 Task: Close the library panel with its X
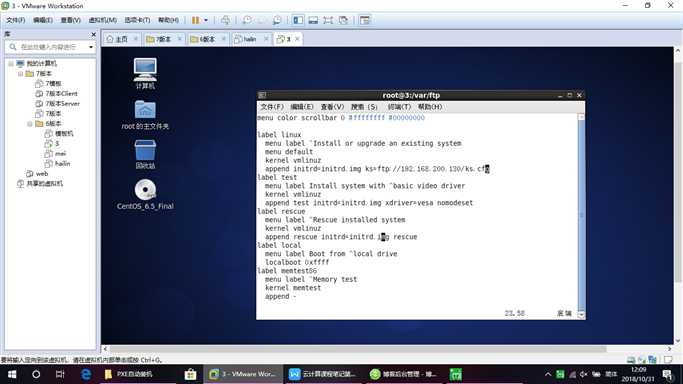93,34
